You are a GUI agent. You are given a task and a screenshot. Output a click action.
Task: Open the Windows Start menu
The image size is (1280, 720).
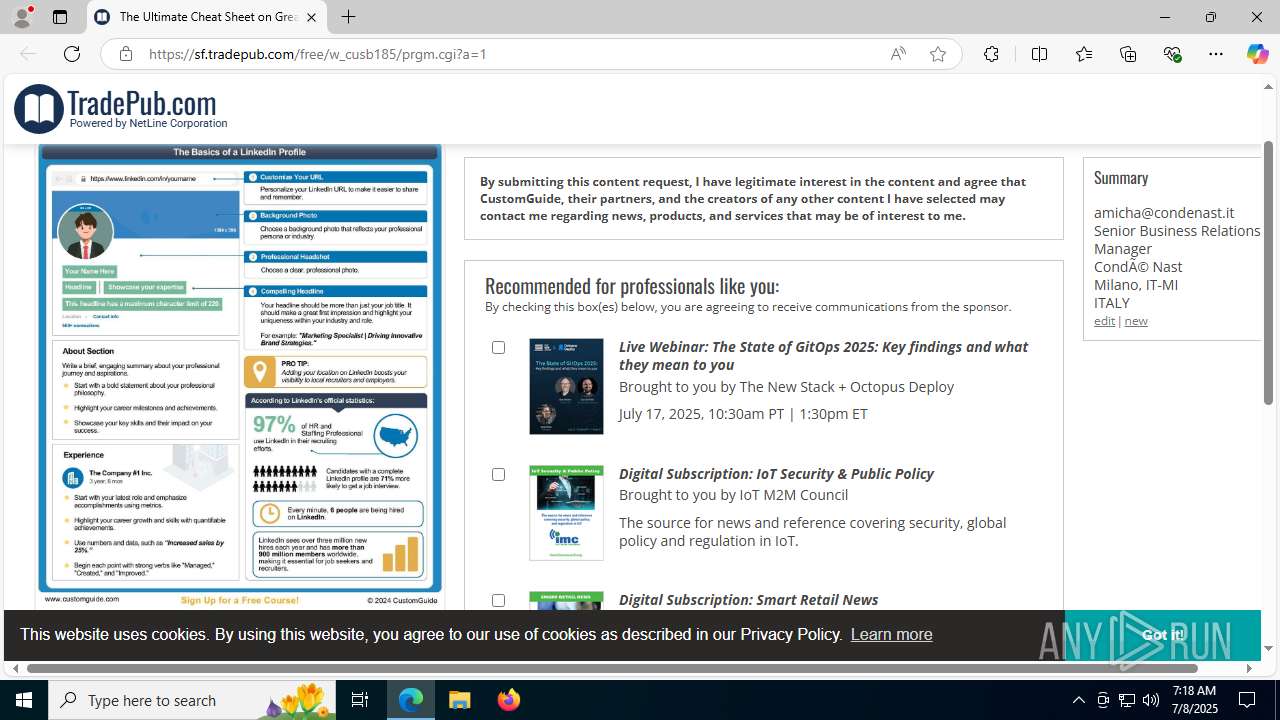24,700
